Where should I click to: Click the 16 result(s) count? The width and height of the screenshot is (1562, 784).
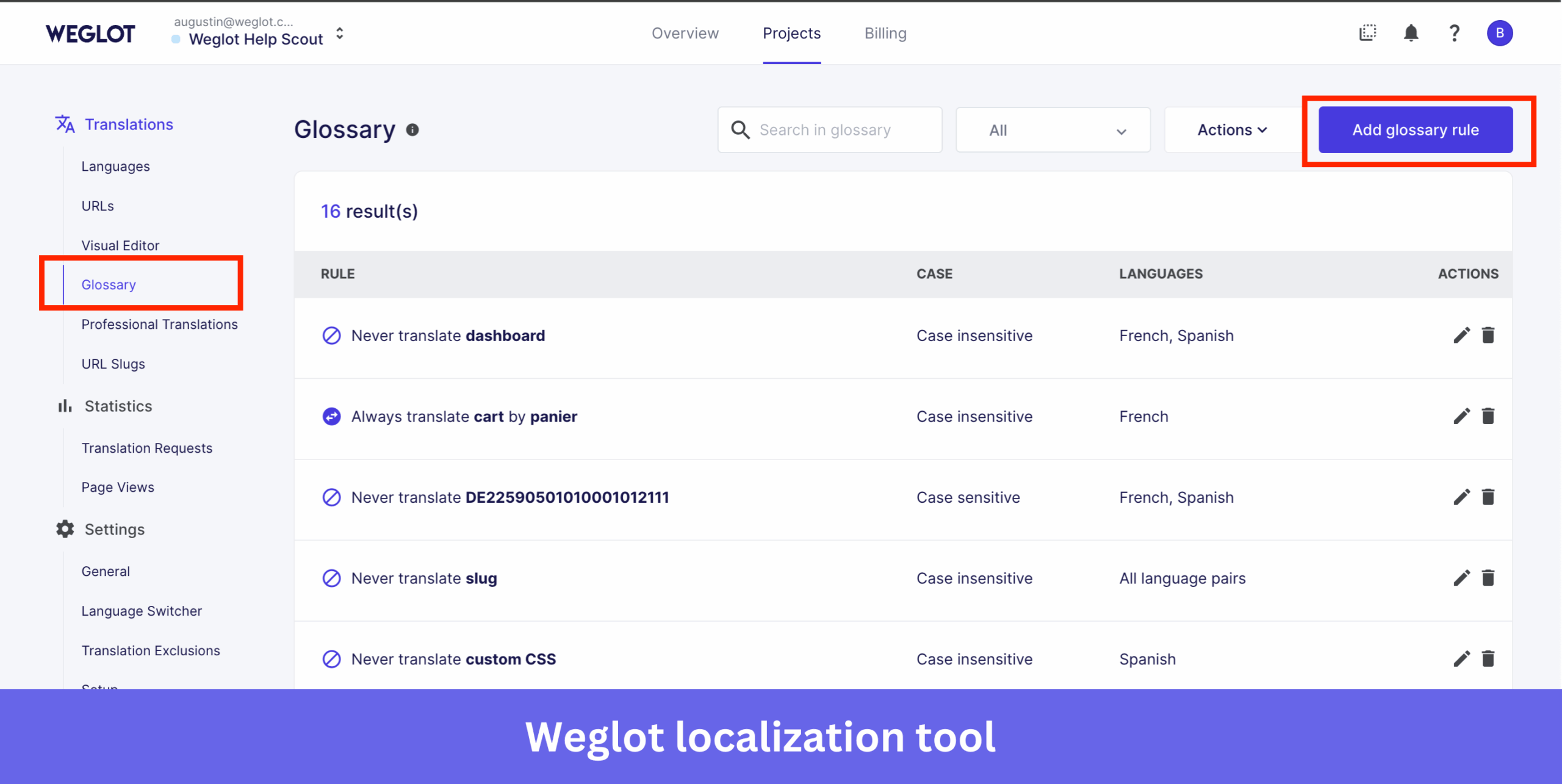(369, 211)
